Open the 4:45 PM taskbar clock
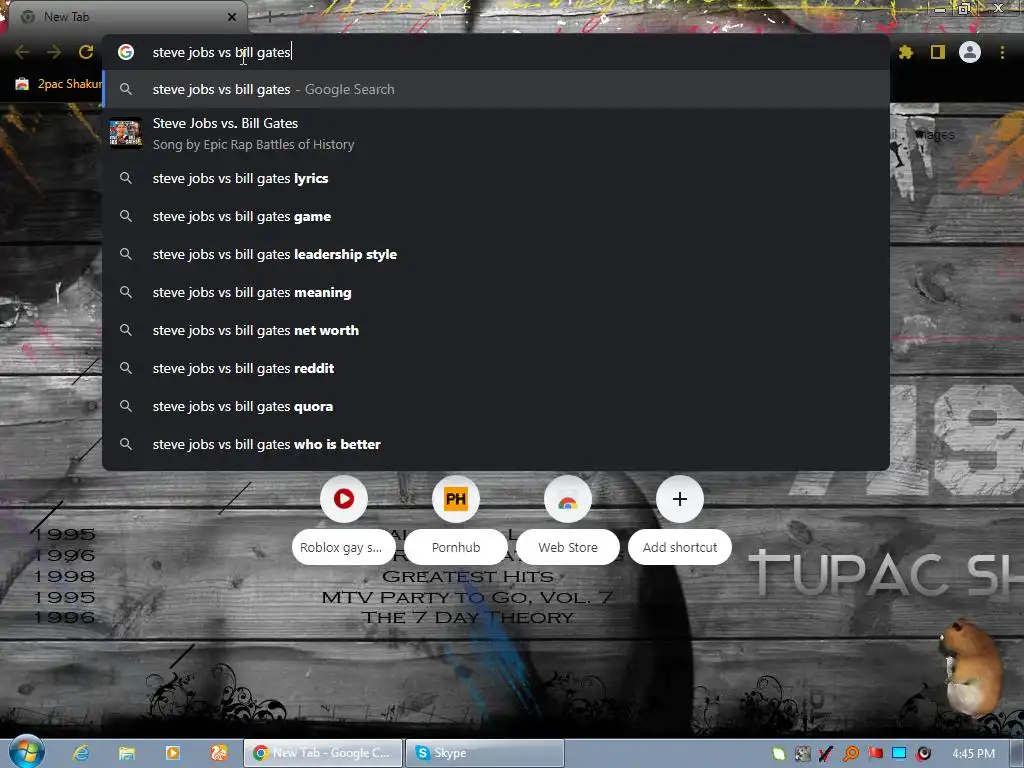 (x=973, y=754)
